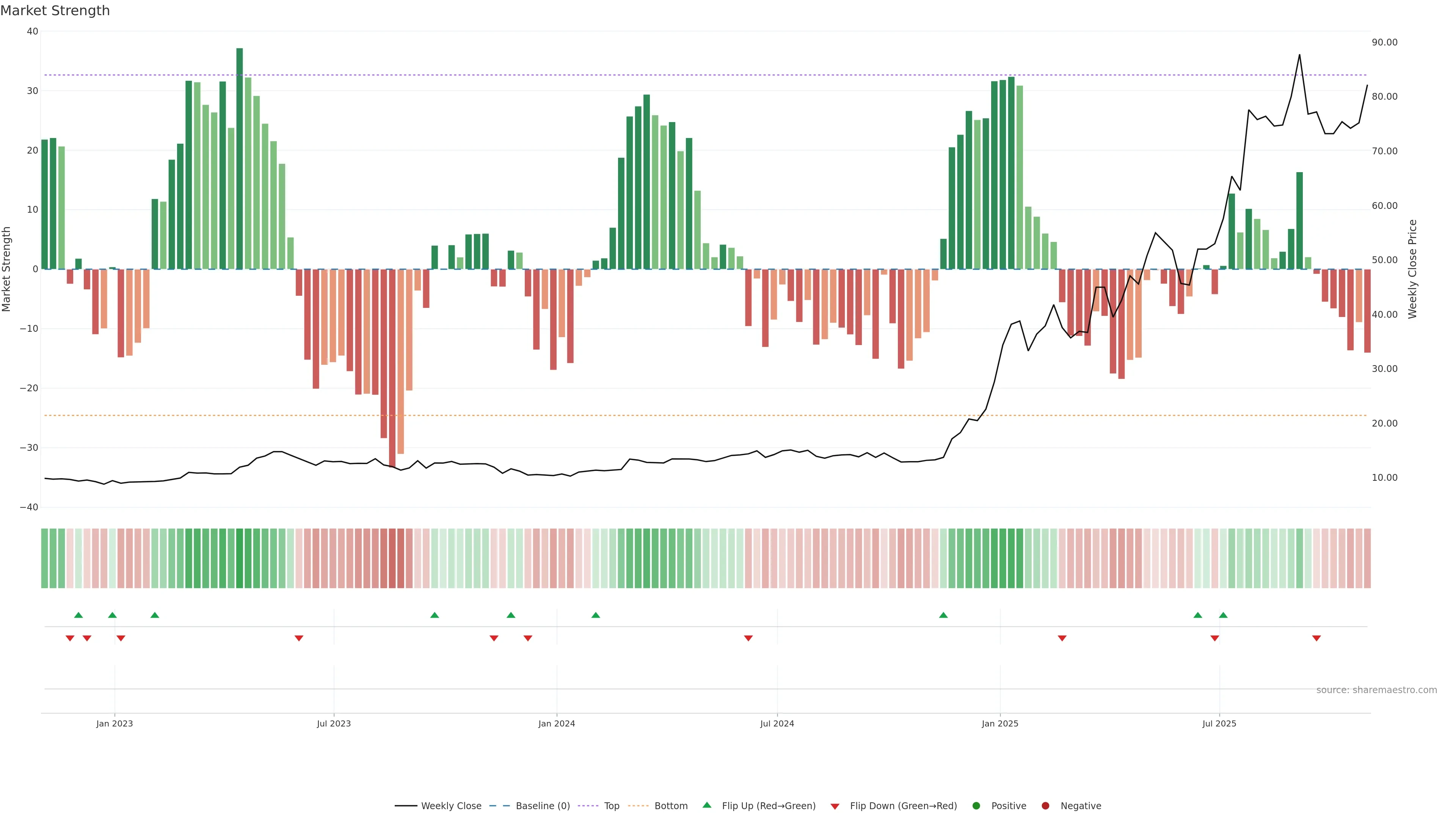This screenshot has height=819, width=1456.
Task: Click the green Flip Up legend triangle
Action: (x=706, y=805)
